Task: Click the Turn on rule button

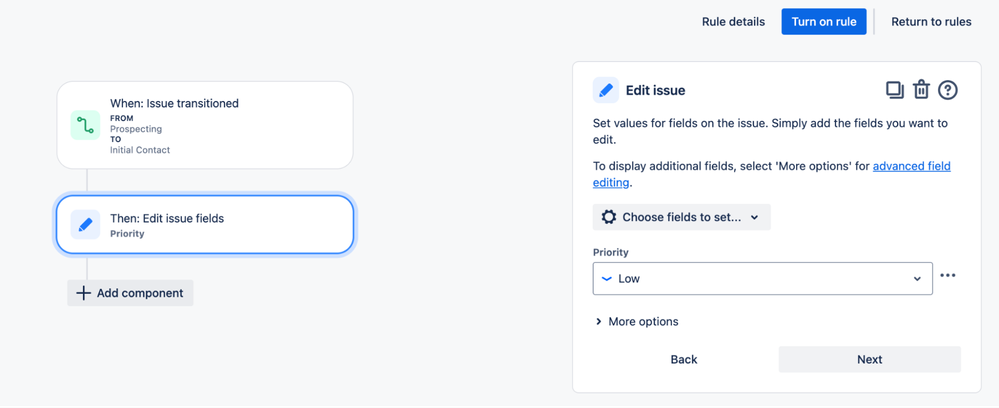Action: click(823, 21)
